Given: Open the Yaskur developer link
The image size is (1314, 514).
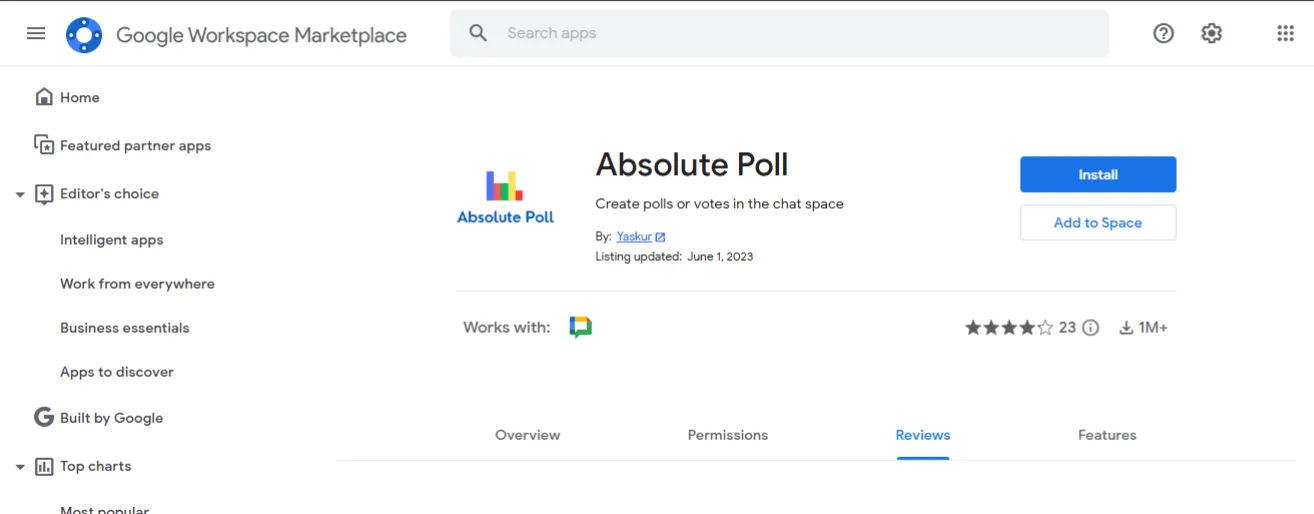Looking at the screenshot, I should 634,237.
